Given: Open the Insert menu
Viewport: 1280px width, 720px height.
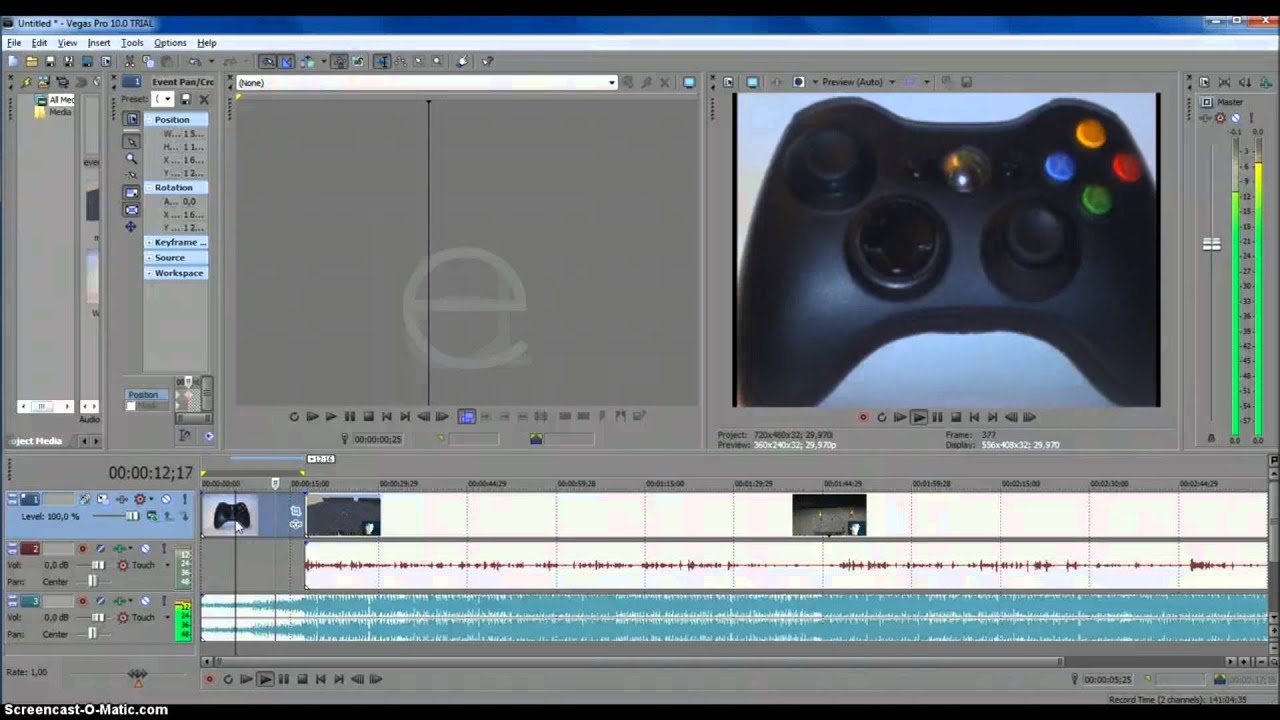Looking at the screenshot, I should click(x=99, y=43).
